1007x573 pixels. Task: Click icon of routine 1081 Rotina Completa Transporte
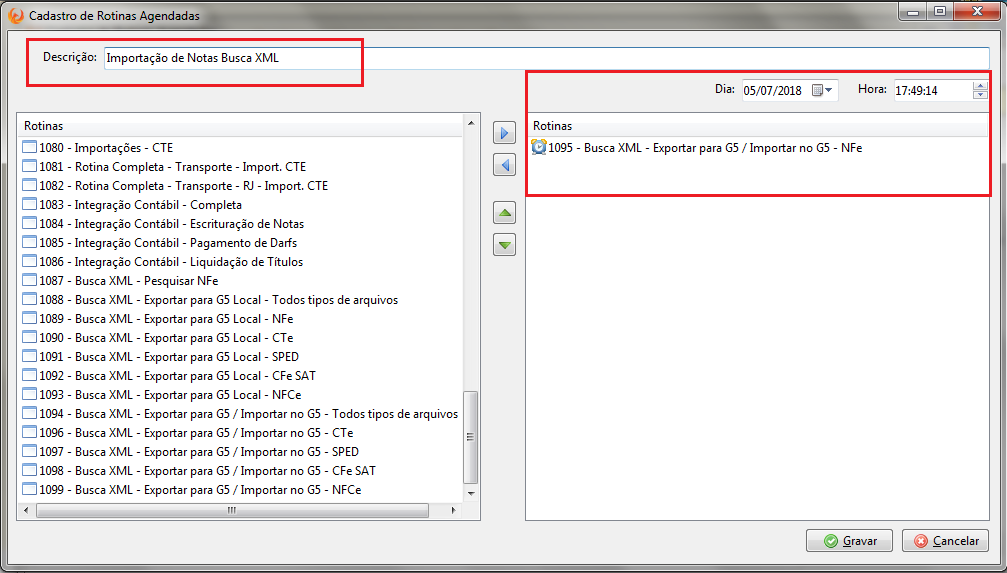coord(30,167)
